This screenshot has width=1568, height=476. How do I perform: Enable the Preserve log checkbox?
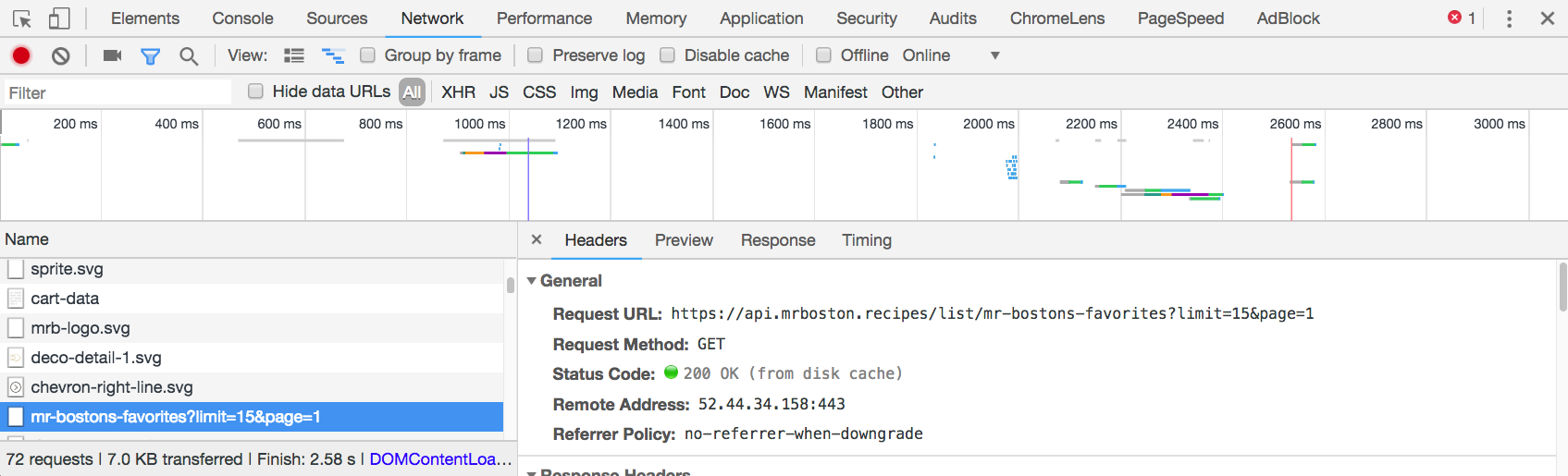[535, 55]
